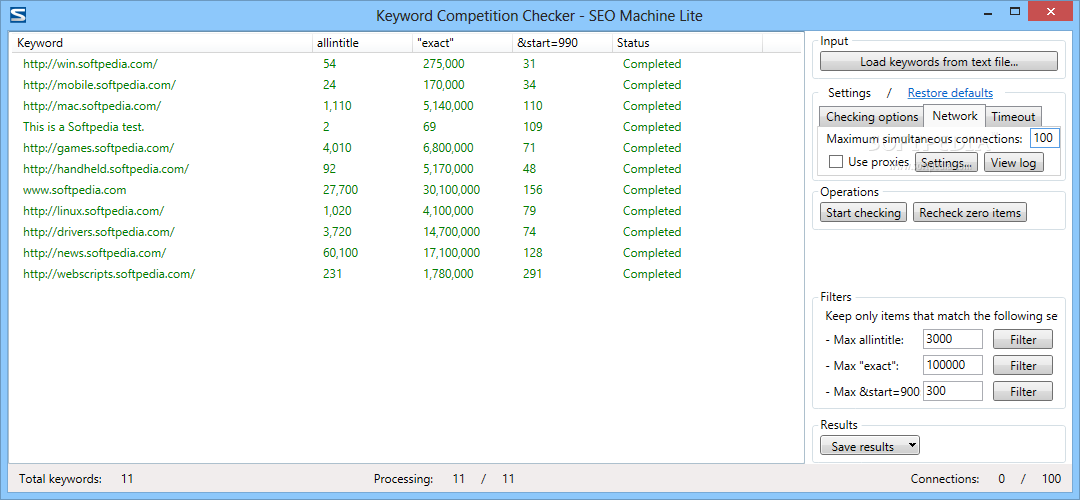Image resolution: width=1080 pixels, height=500 pixels.
Task: Select the http://games.softpedia.com/ keyword
Action: point(98,148)
